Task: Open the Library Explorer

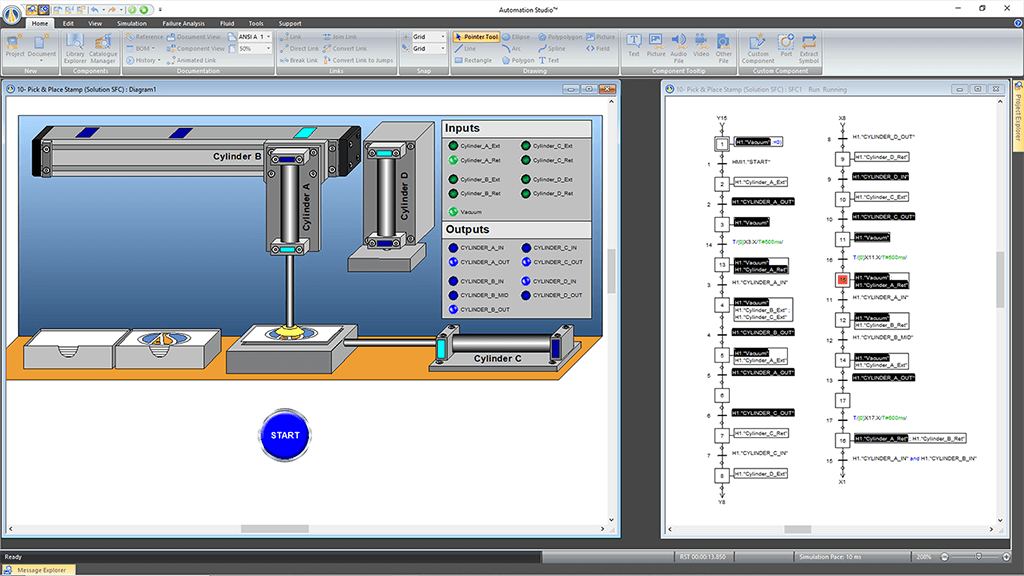Action: click(x=75, y=45)
